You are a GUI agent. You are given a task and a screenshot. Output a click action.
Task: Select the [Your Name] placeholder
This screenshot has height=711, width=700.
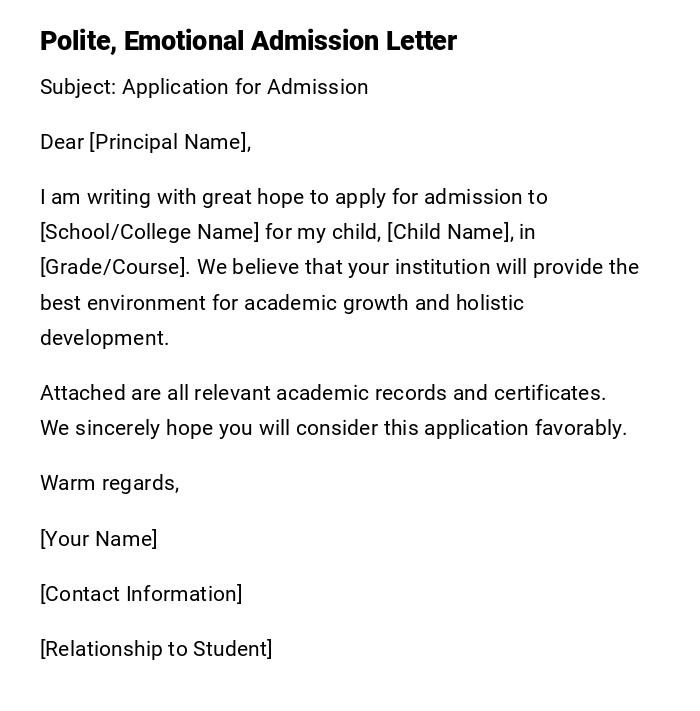click(x=98, y=539)
